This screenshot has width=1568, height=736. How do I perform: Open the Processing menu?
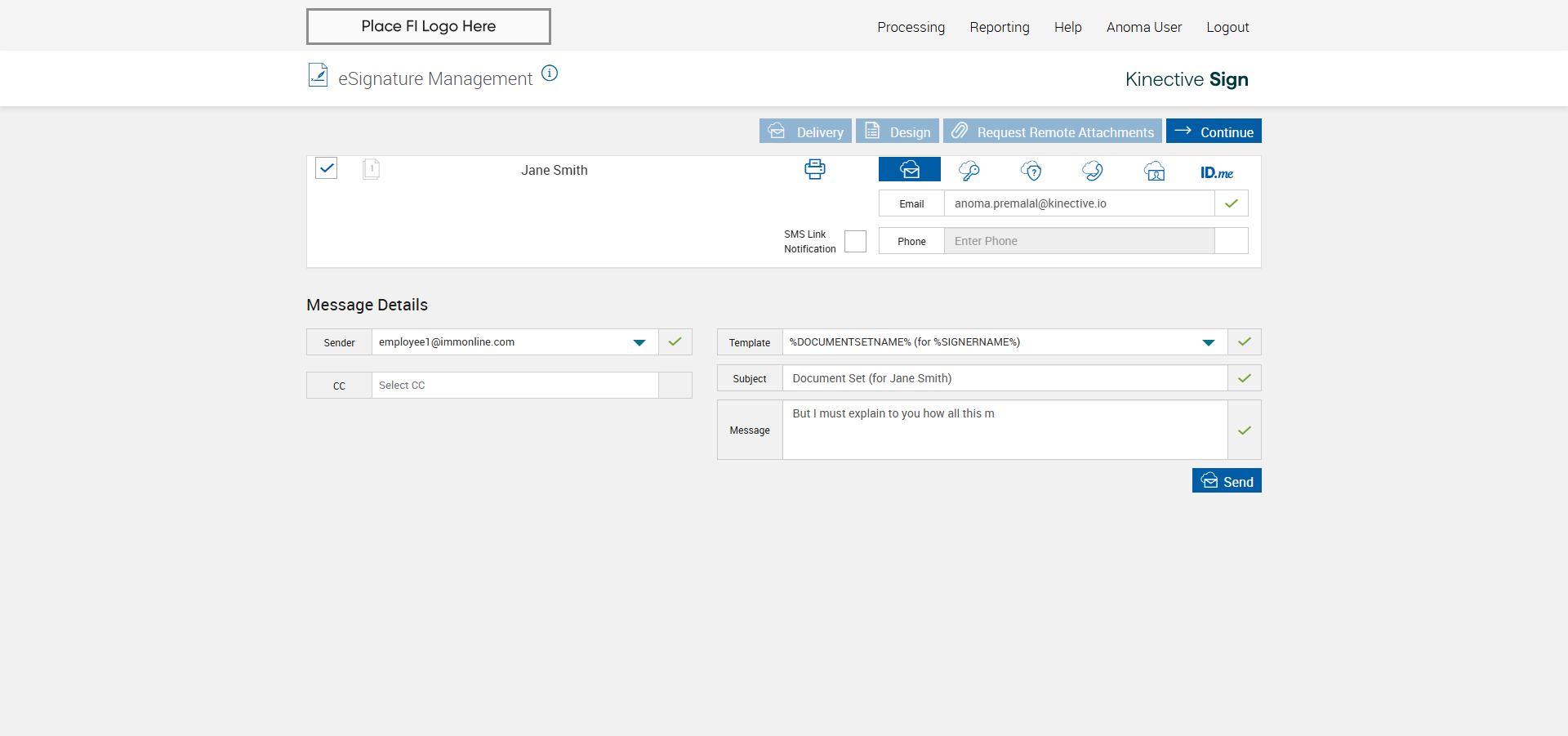pyautogui.click(x=911, y=27)
